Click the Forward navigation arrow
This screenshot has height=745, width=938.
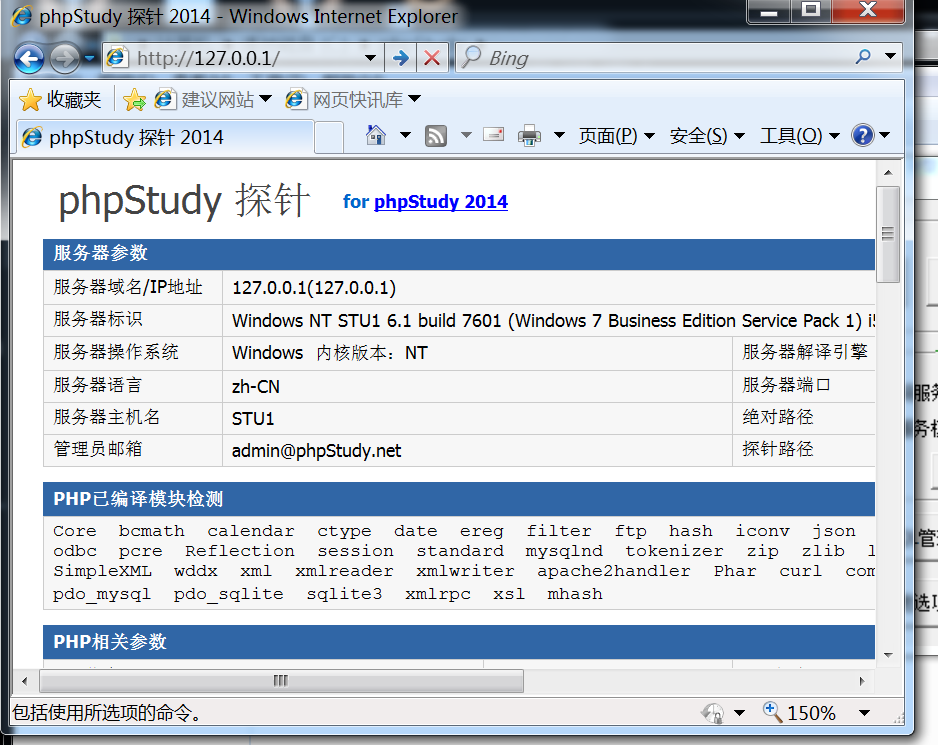65,59
